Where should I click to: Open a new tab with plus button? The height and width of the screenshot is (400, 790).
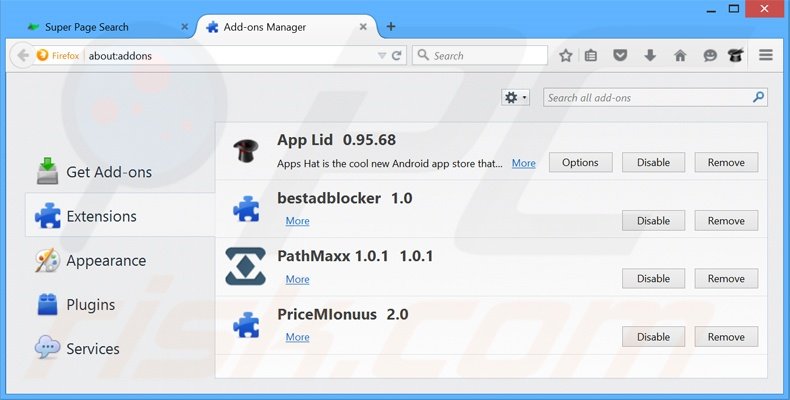click(390, 27)
